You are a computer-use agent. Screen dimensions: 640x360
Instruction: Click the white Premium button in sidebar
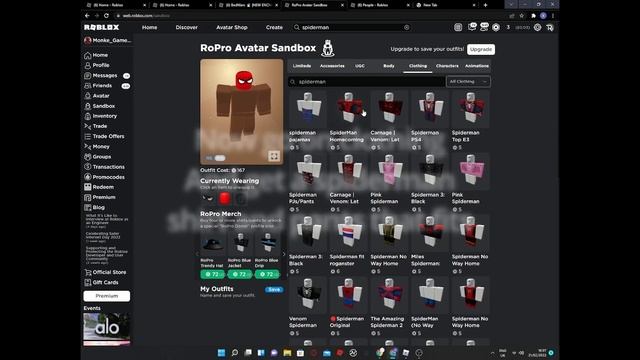click(107, 296)
